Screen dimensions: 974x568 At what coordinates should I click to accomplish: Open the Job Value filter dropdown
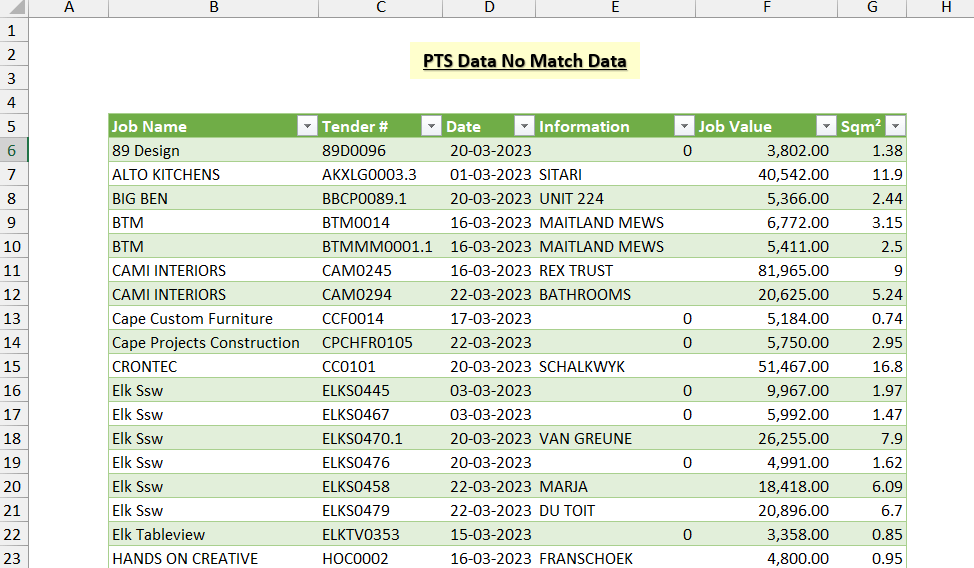(826, 126)
